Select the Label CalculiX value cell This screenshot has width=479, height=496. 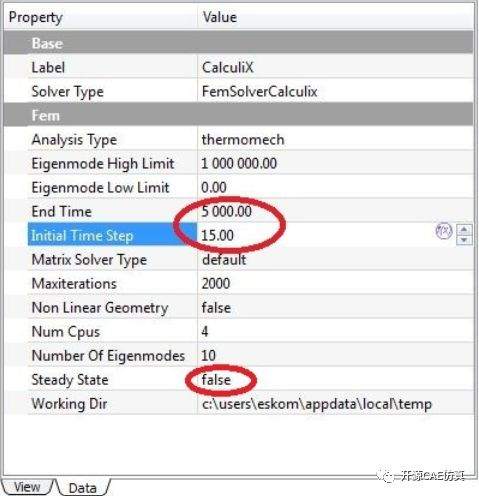click(335, 67)
